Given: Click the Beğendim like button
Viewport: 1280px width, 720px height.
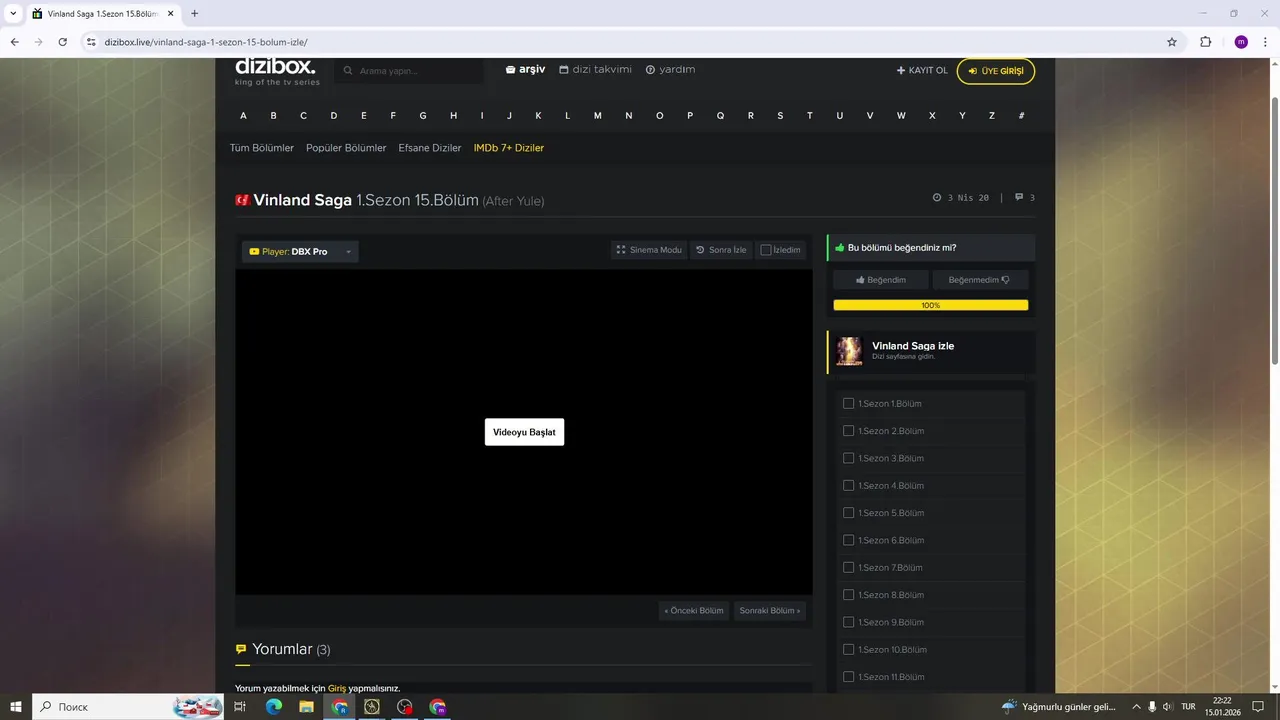Looking at the screenshot, I should click(x=881, y=280).
